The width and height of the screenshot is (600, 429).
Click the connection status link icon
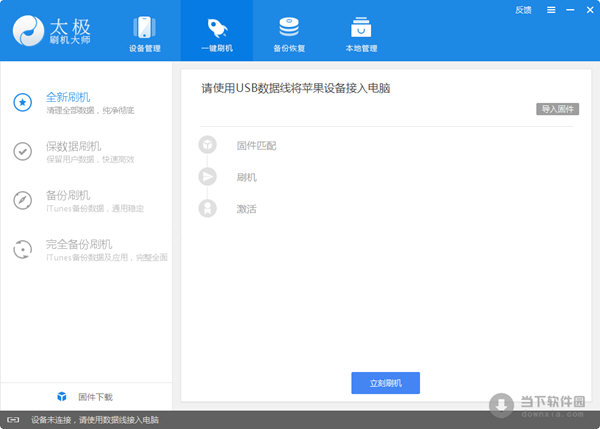pyautogui.click(x=13, y=420)
